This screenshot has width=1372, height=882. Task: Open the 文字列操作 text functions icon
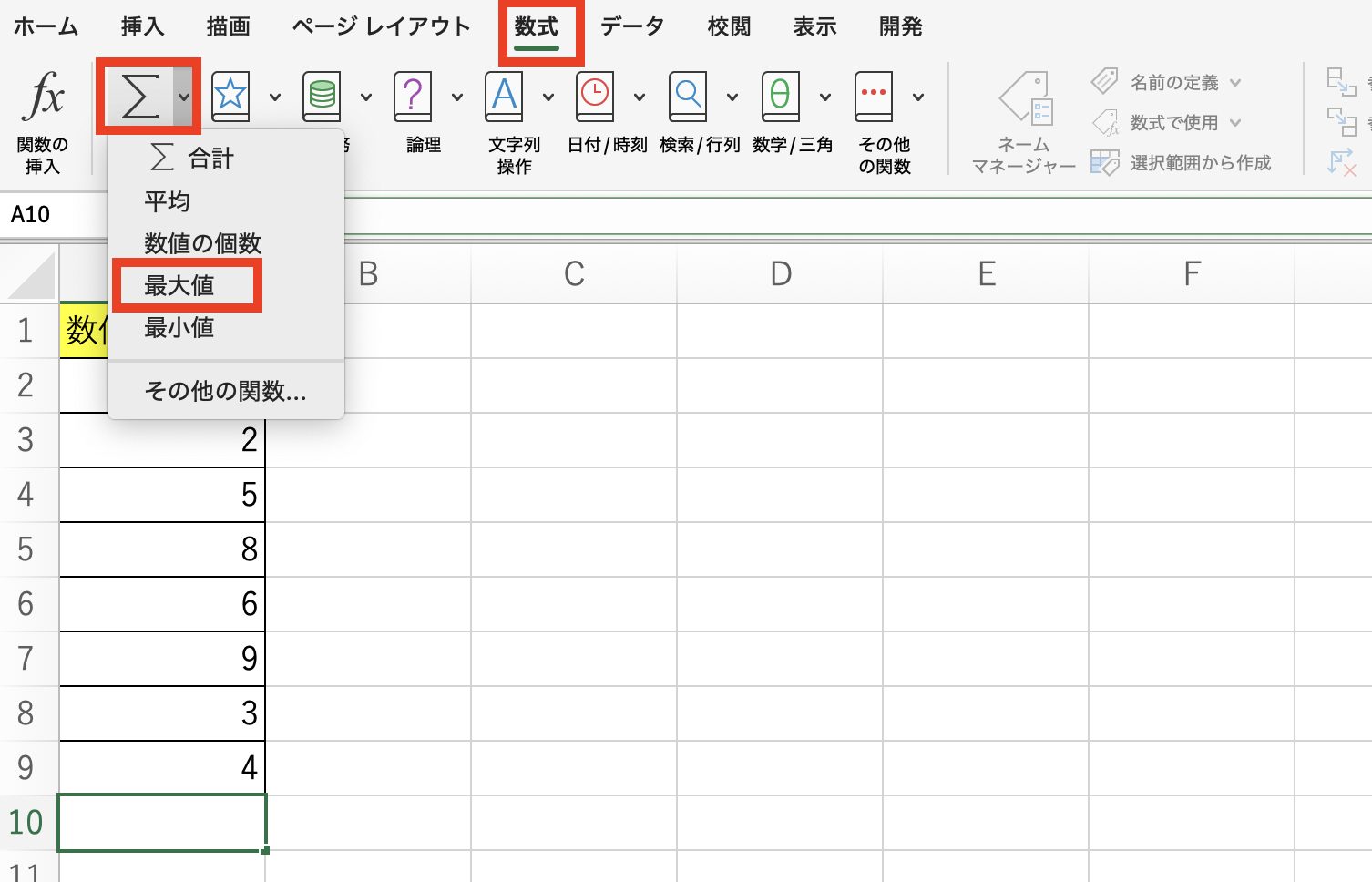(504, 97)
